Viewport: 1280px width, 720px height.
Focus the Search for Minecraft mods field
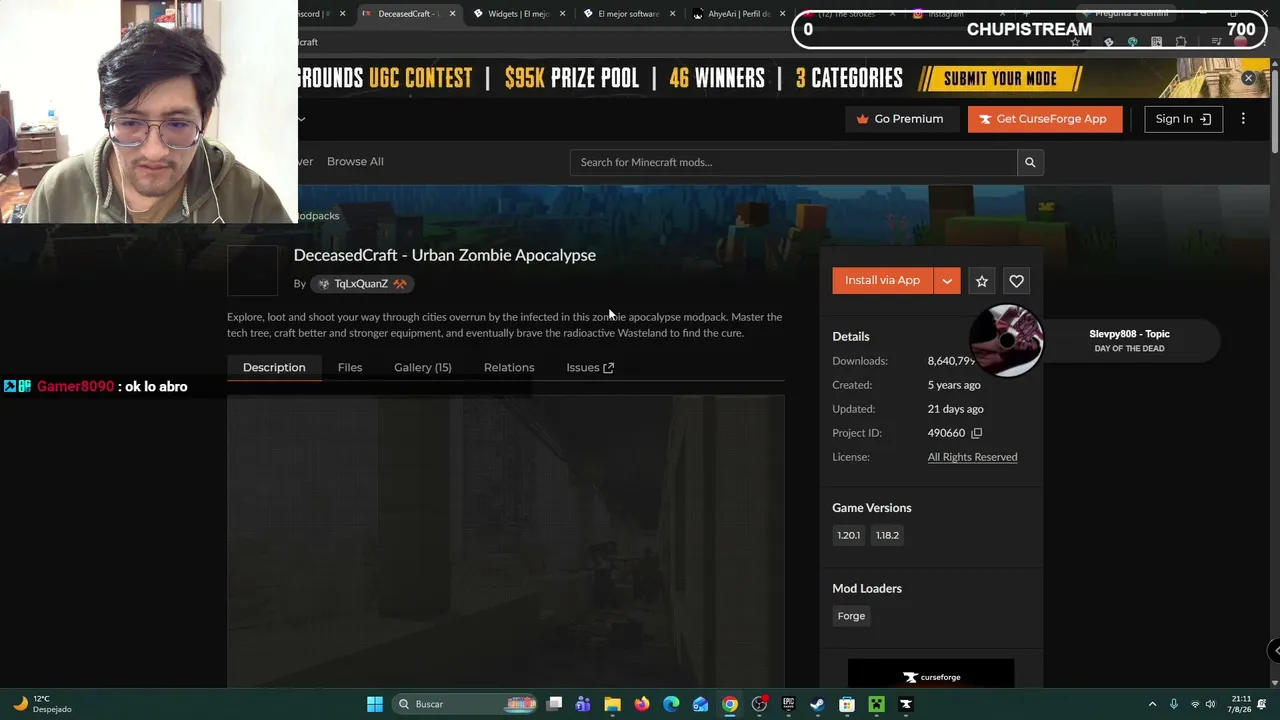794,162
